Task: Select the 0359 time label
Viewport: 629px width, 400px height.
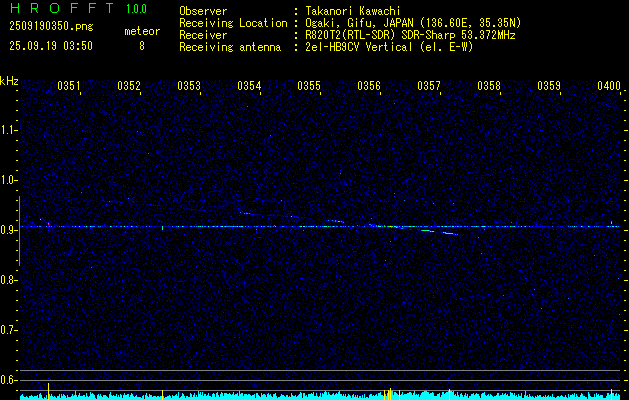Action: click(x=549, y=87)
